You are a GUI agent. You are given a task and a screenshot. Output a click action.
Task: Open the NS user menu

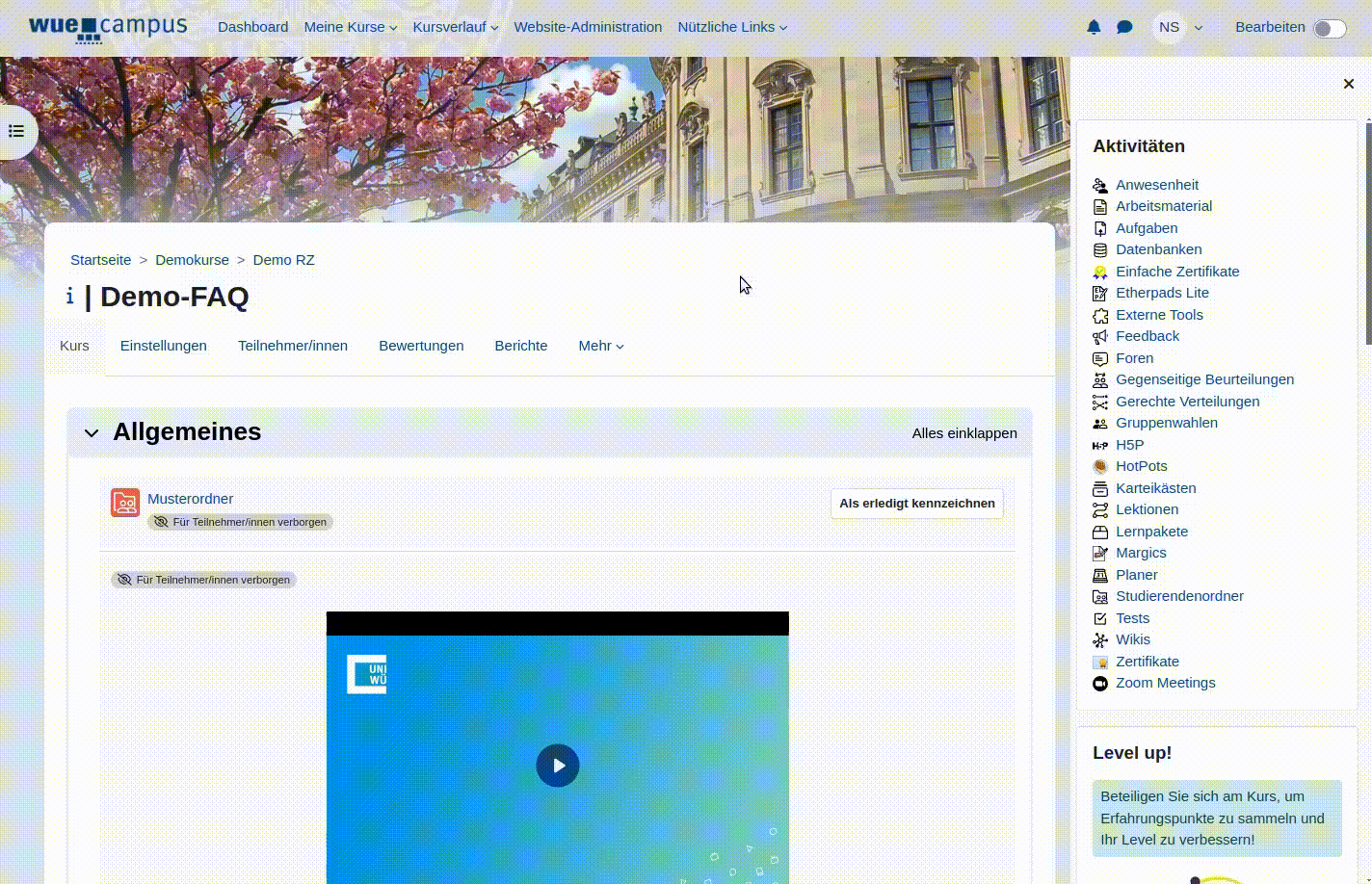(x=1178, y=27)
